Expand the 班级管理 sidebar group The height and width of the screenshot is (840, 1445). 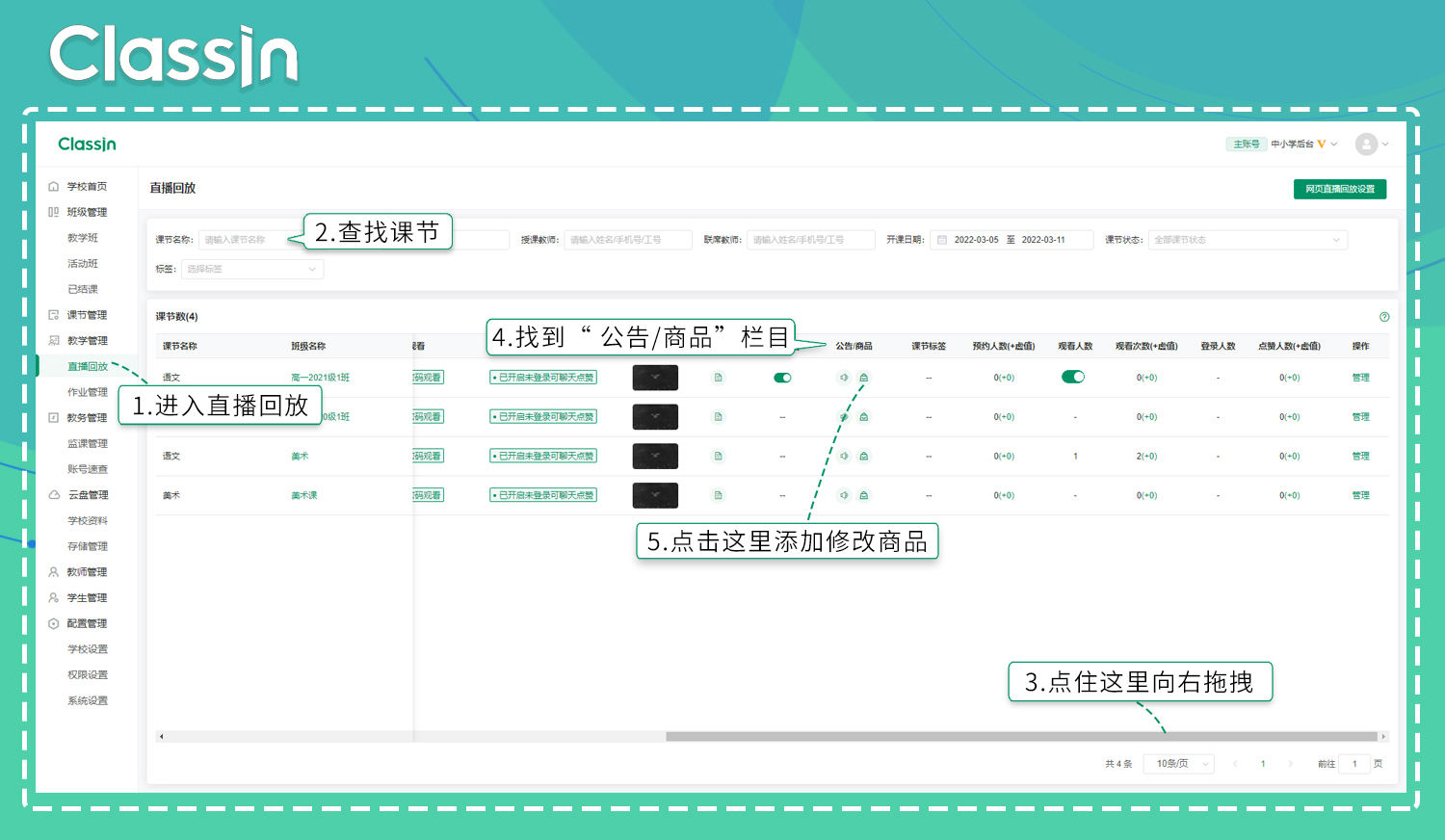click(x=78, y=213)
